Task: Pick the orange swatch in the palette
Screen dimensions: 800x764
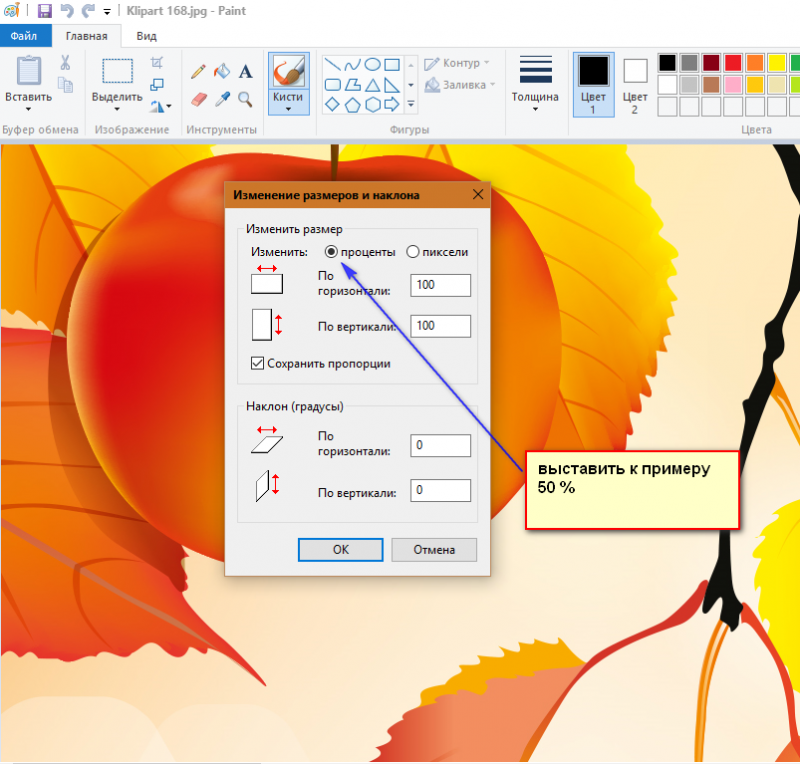Action: click(x=755, y=63)
